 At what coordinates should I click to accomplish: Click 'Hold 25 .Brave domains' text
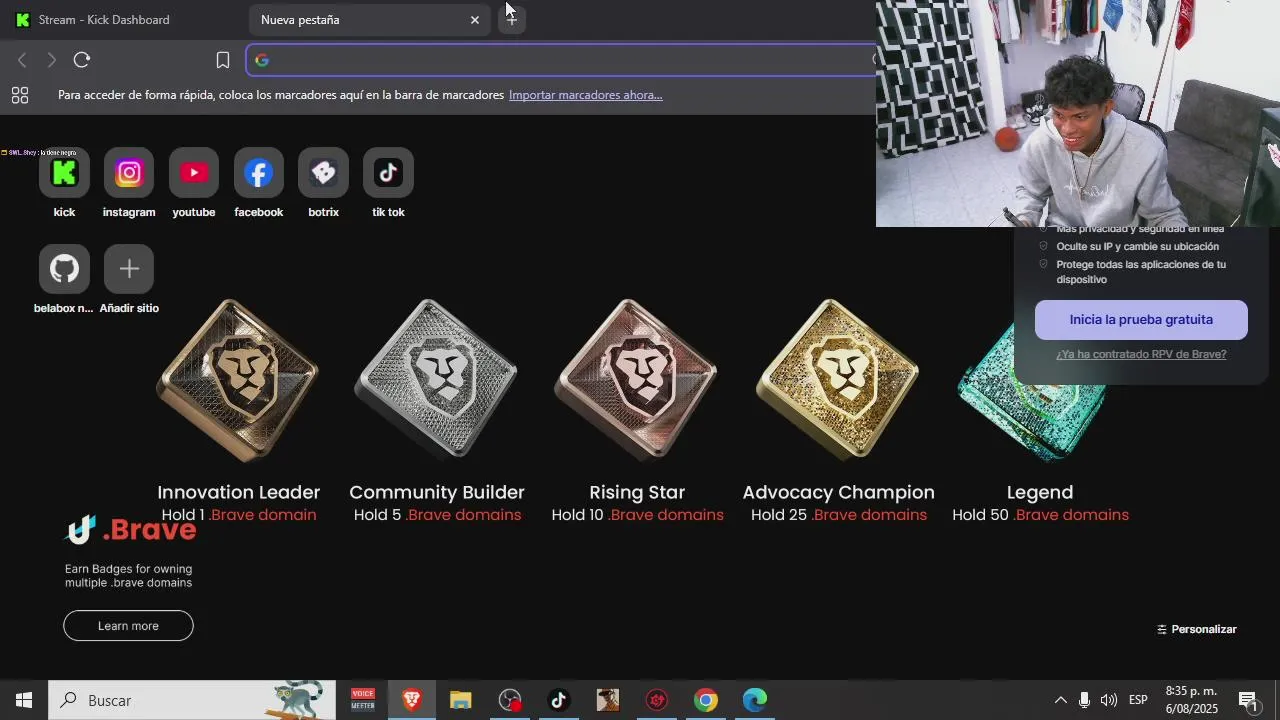(839, 515)
